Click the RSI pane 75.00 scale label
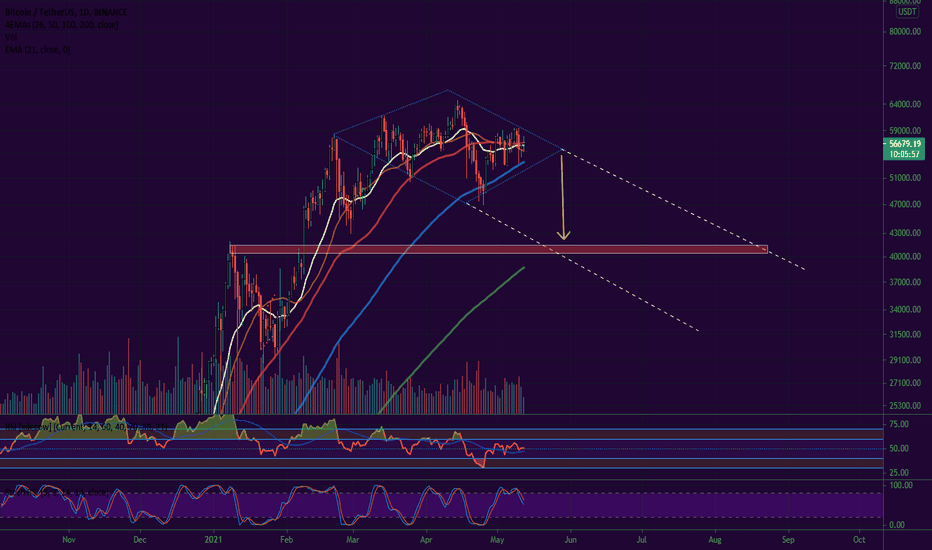Screen dimensions: 932x550 pos(899,424)
